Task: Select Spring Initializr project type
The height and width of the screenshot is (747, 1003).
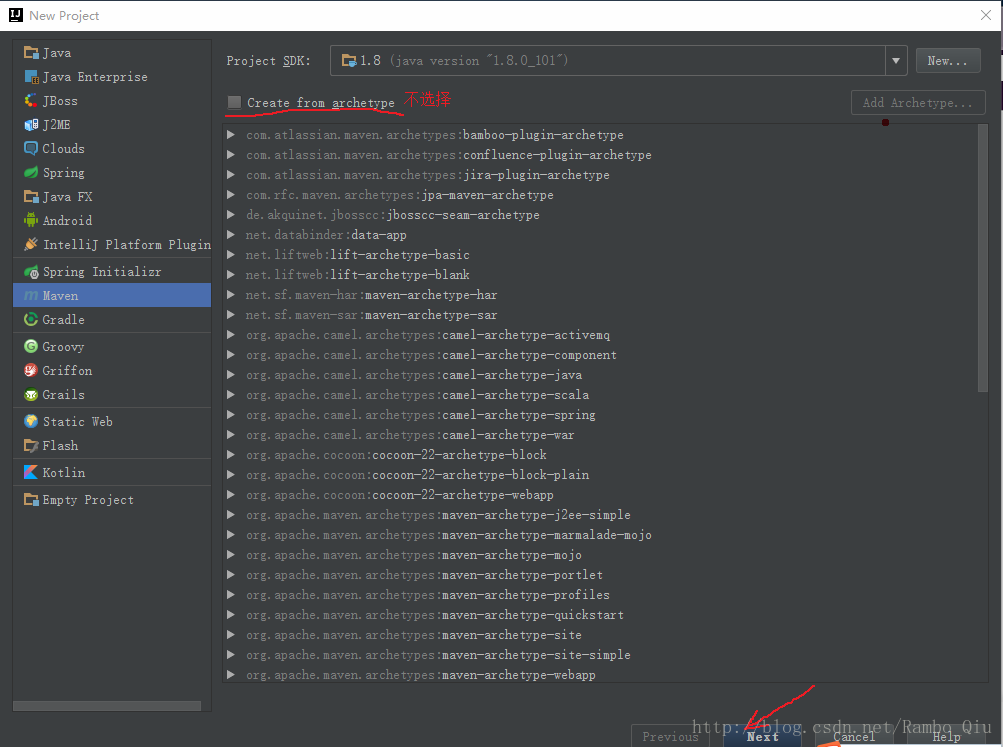Action: (112, 272)
